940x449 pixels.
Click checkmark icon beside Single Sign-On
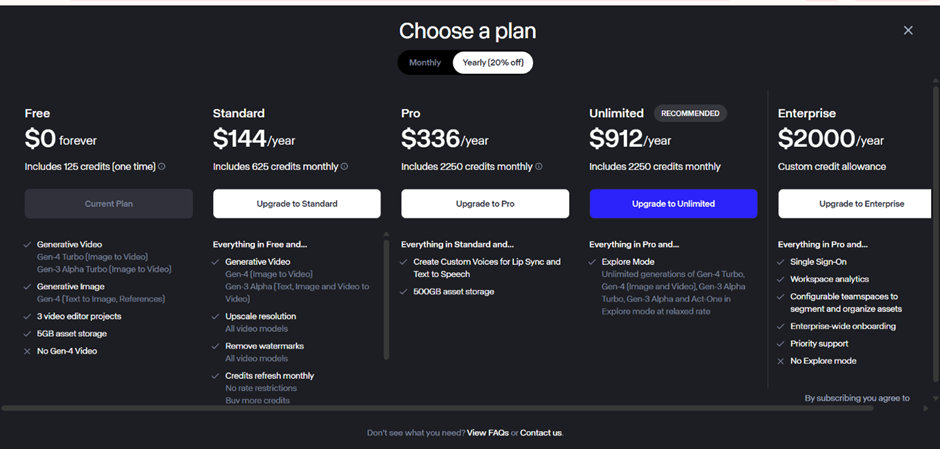click(x=780, y=262)
